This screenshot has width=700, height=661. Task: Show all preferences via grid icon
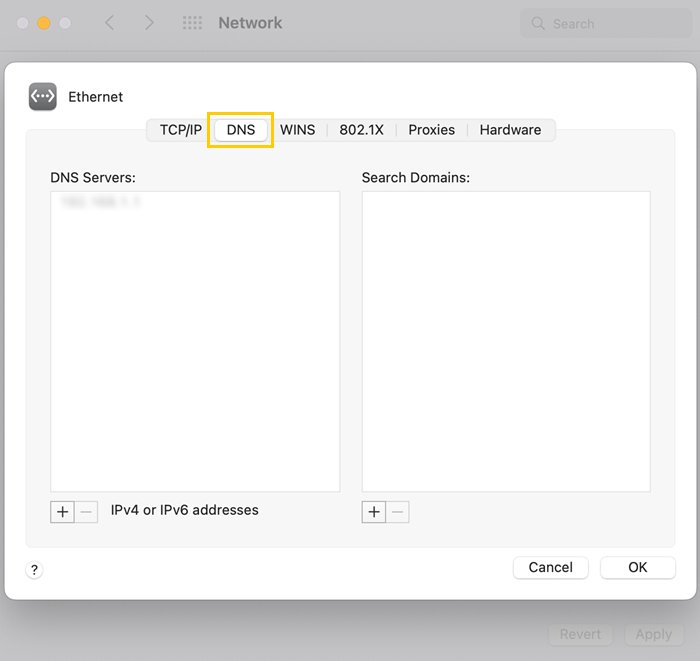pyautogui.click(x=192, y=23)
